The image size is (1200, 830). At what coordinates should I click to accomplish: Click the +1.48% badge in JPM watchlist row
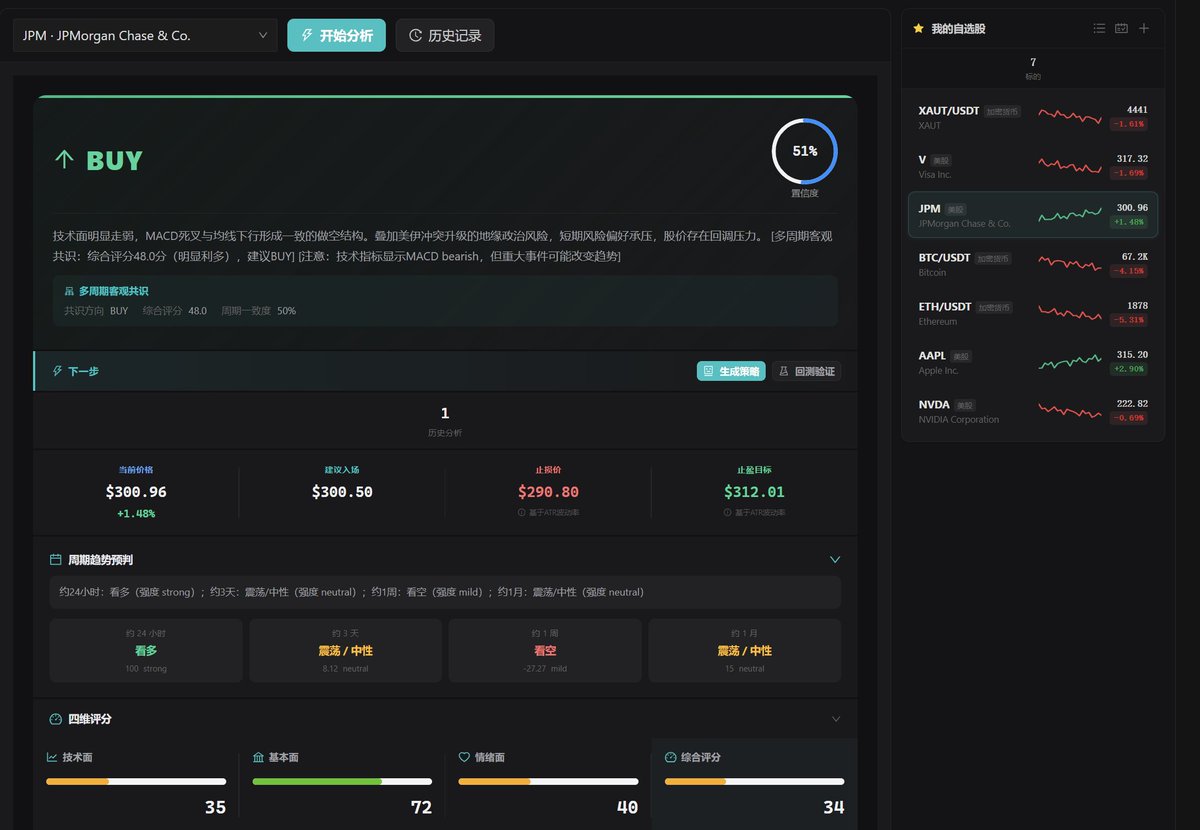pos(1128,222)
